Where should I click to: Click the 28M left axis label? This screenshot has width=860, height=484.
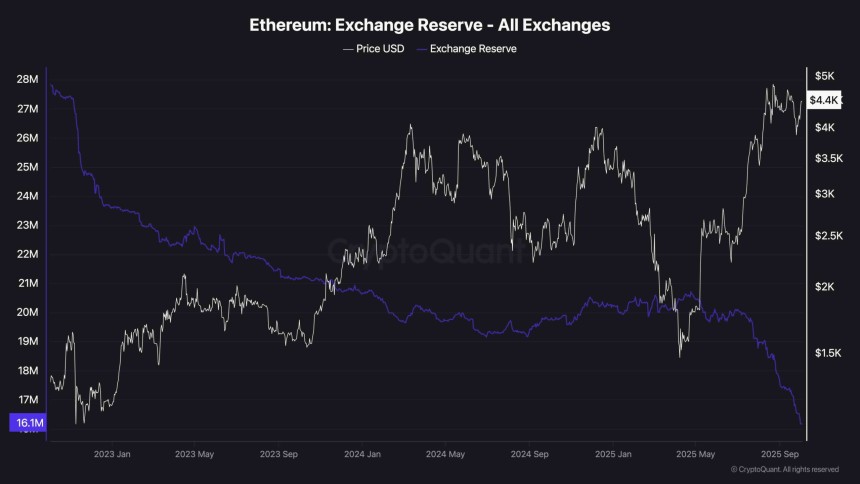point(27,79)
